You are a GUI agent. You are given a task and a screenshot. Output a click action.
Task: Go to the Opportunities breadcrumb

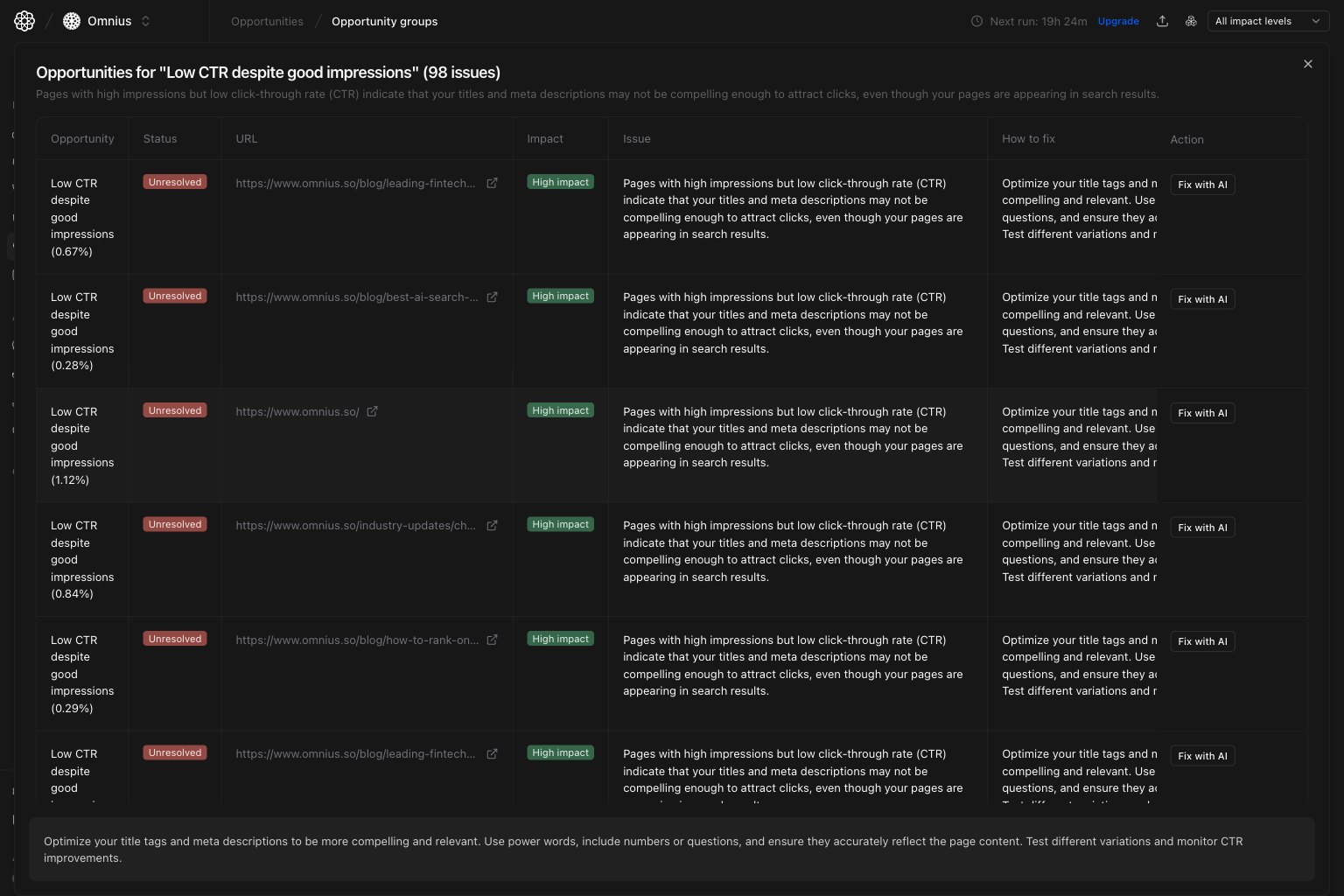pos(267,21)
